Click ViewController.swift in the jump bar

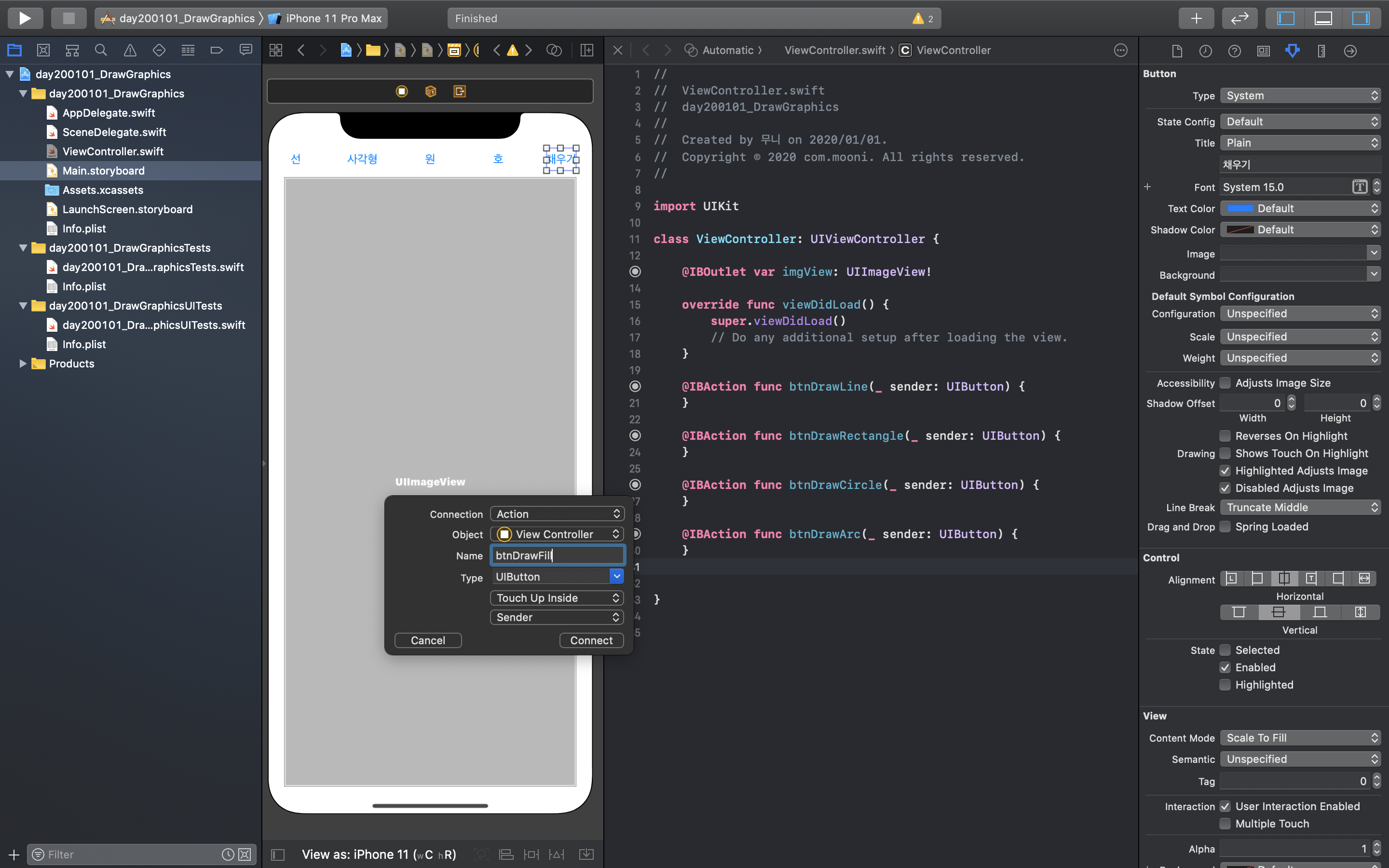point(834,51)
